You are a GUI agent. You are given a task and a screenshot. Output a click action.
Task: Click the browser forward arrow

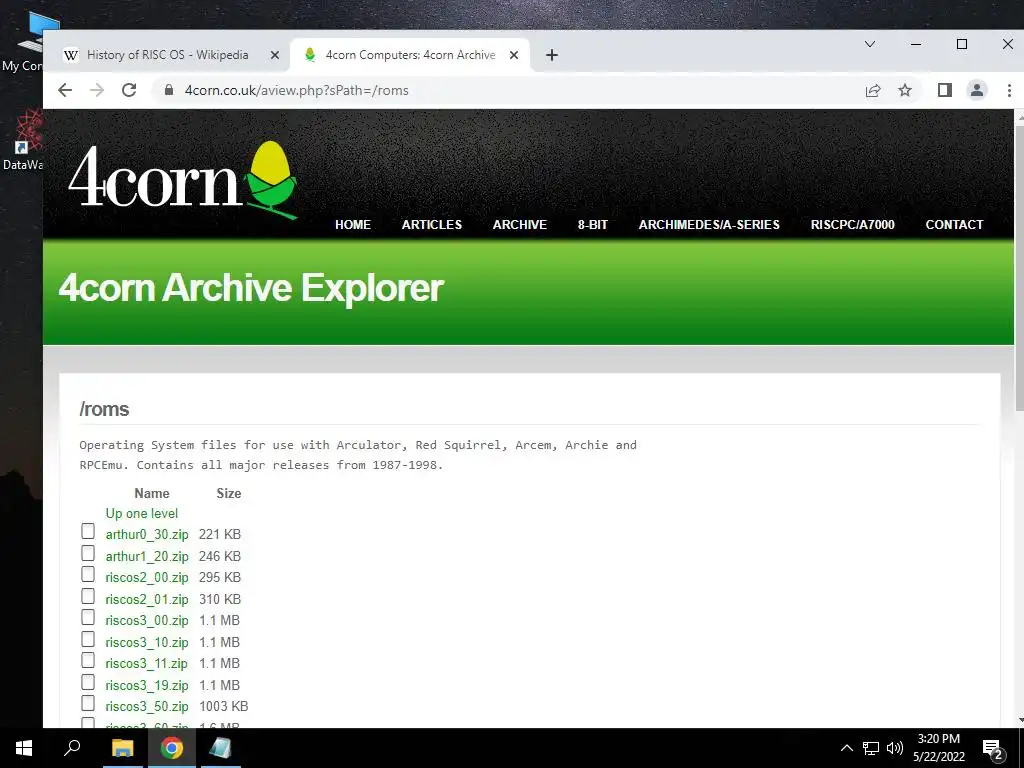[x=97, y=90]
